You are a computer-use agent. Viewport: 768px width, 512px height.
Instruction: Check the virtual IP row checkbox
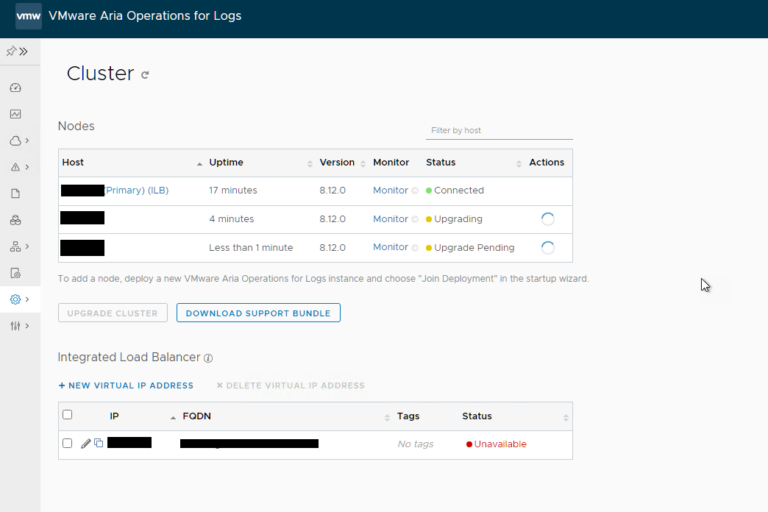click(68, 443)
